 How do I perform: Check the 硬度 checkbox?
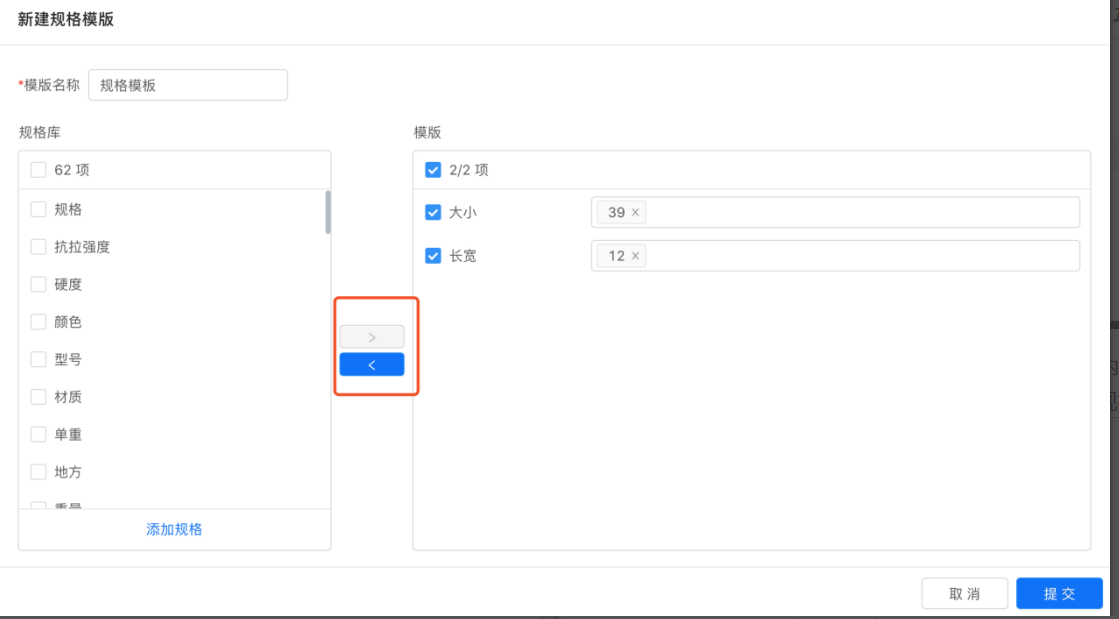coord(39,284)
